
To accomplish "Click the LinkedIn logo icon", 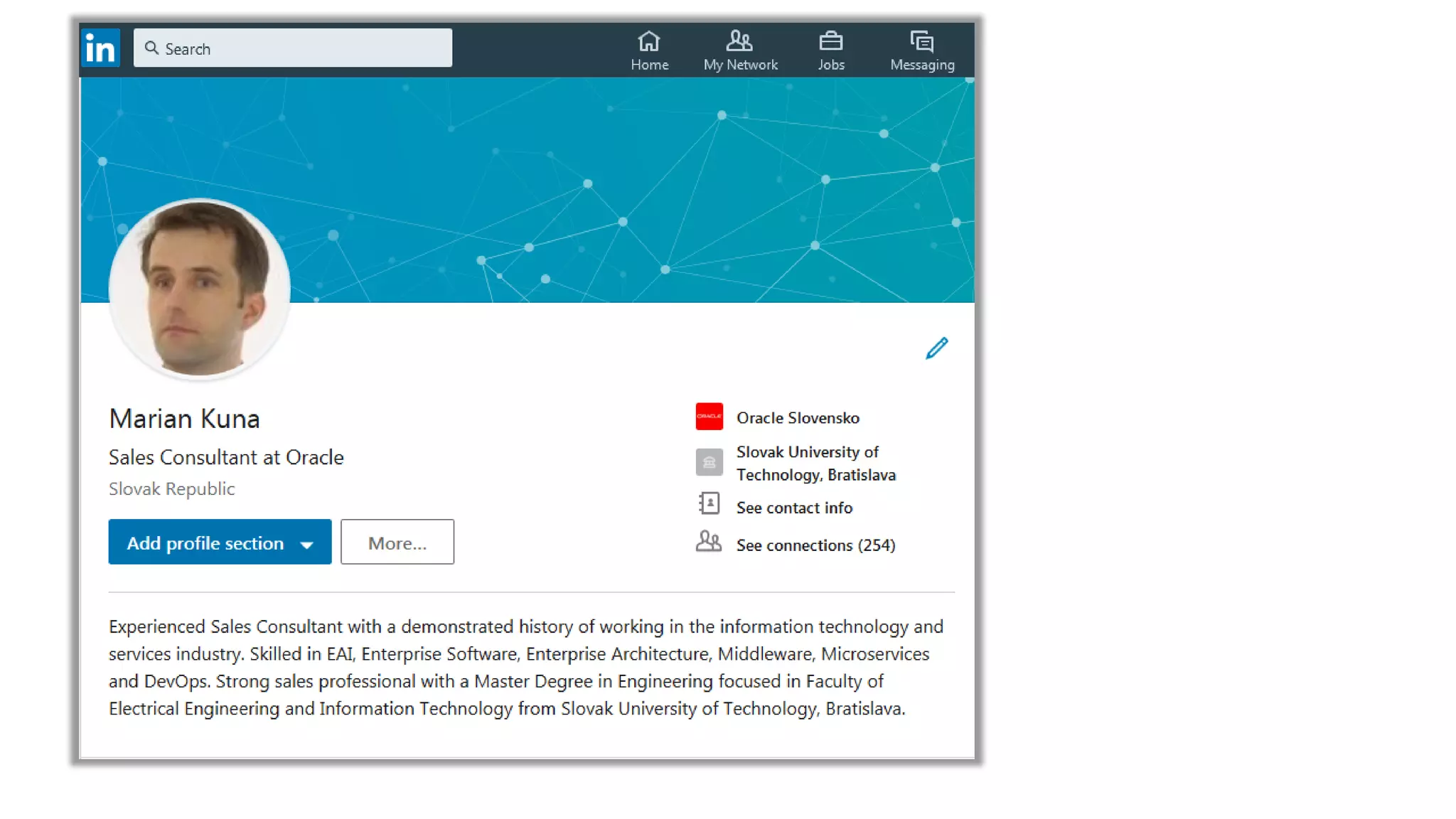I will pos(100,48).
